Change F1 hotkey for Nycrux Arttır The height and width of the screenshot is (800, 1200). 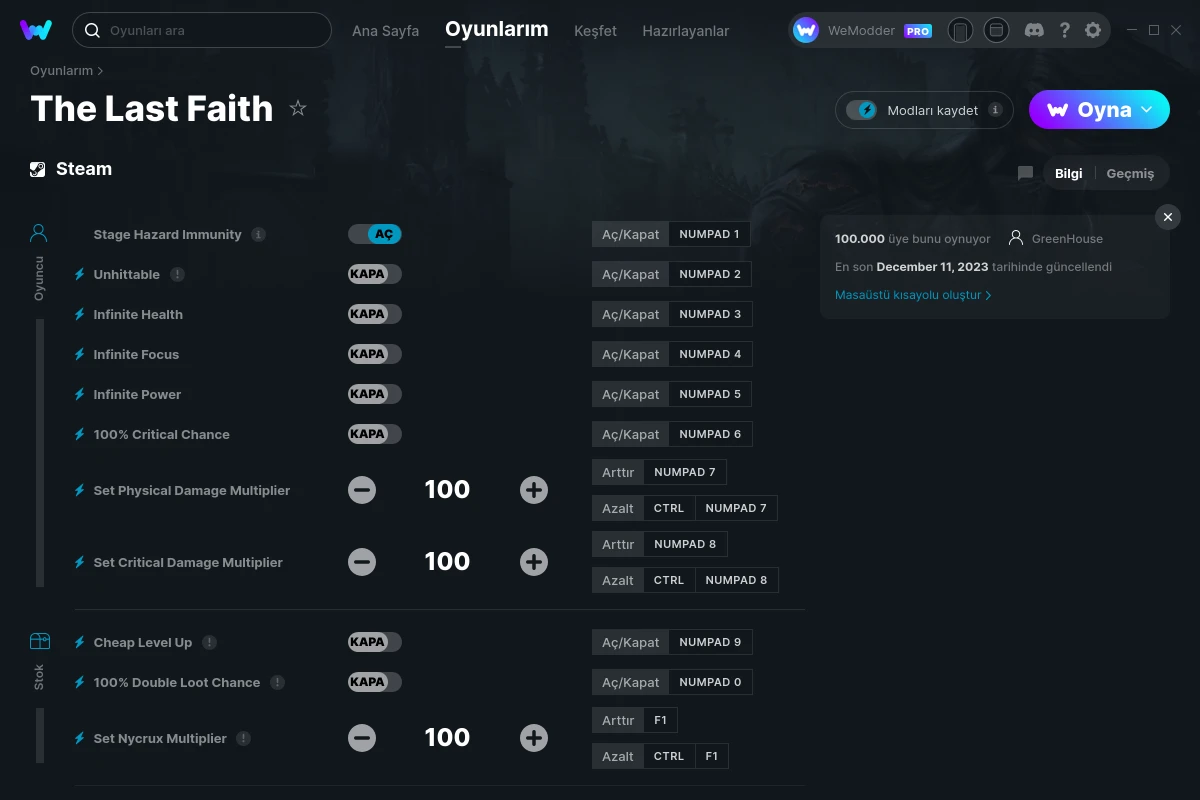(x=661, y=720)
